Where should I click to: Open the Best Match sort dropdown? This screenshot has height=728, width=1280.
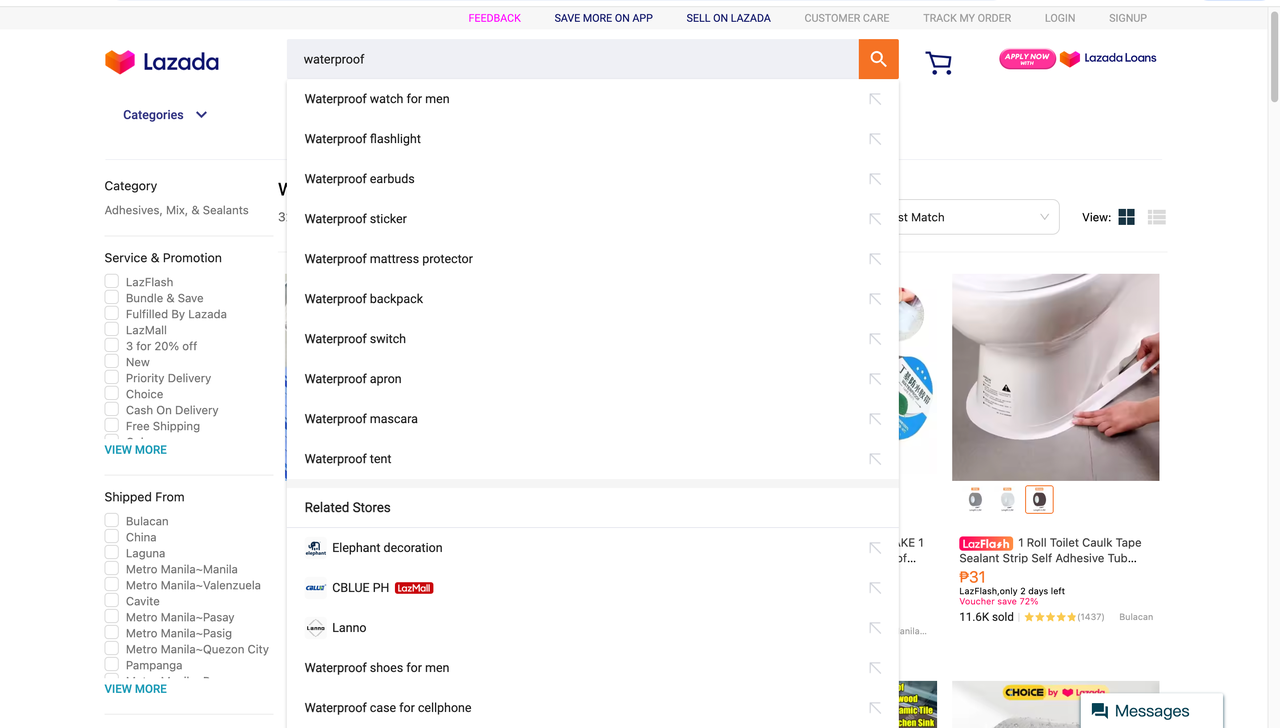pyautogui.click(x=975, y=217)
